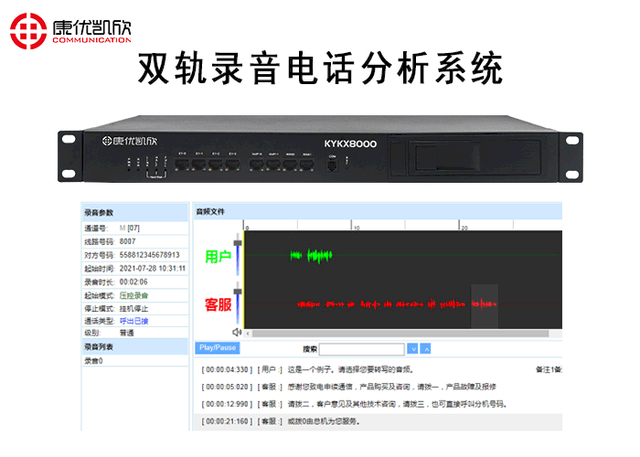Click the 录音列表 panel header
Image resolution: width=640 pixels, height=457 pixels.
(135, 347)
